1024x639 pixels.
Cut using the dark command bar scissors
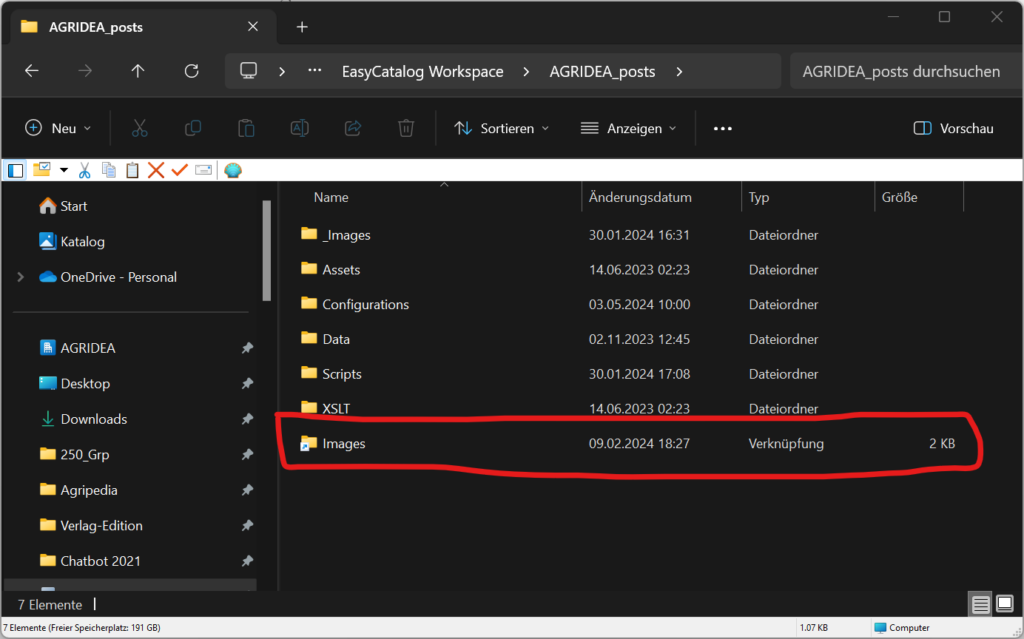pos(139,128)
